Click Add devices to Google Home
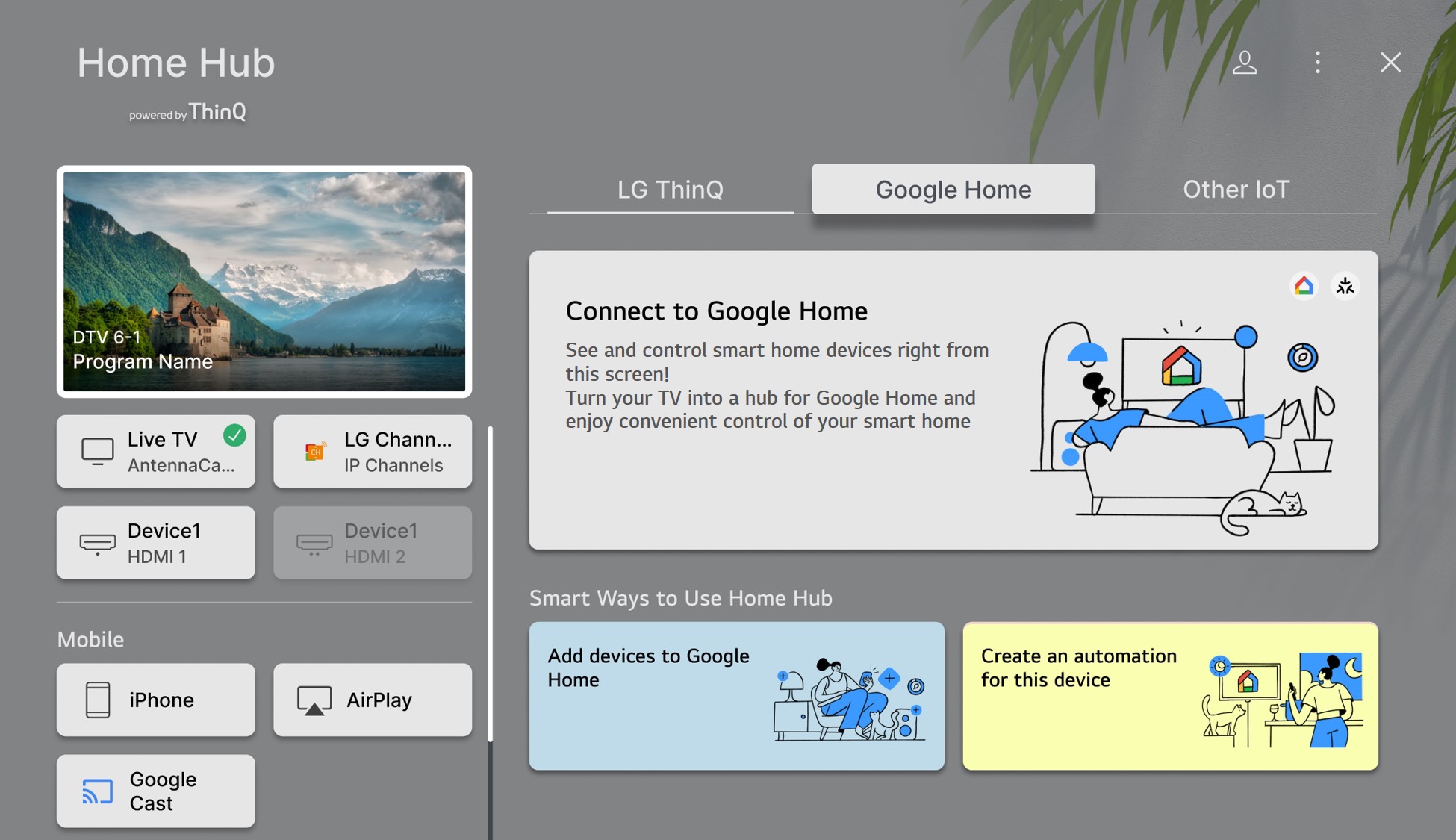 [737, 697]
